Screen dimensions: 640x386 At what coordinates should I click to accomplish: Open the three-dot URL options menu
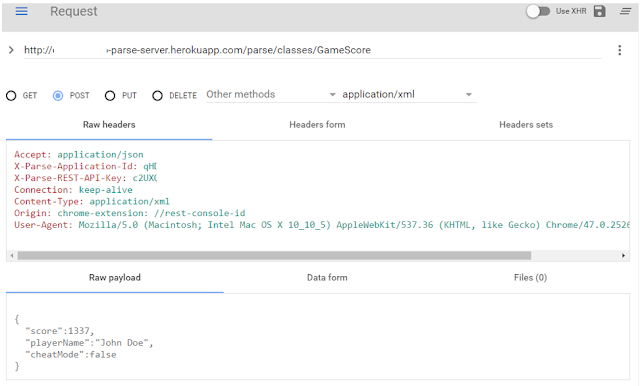click(620, 50)
